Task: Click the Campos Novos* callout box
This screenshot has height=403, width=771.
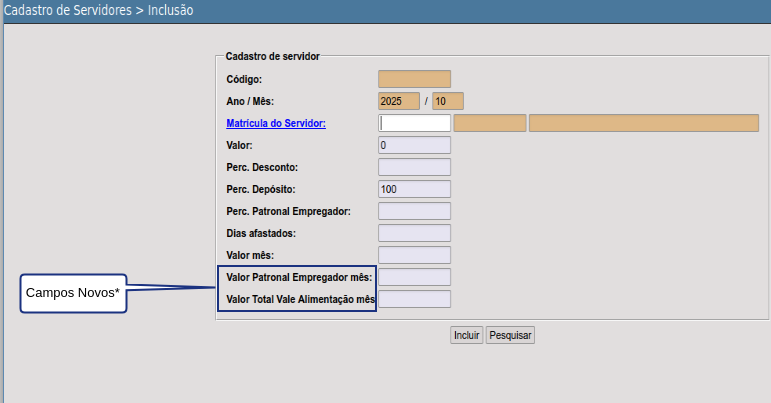Action: [74, 293]
